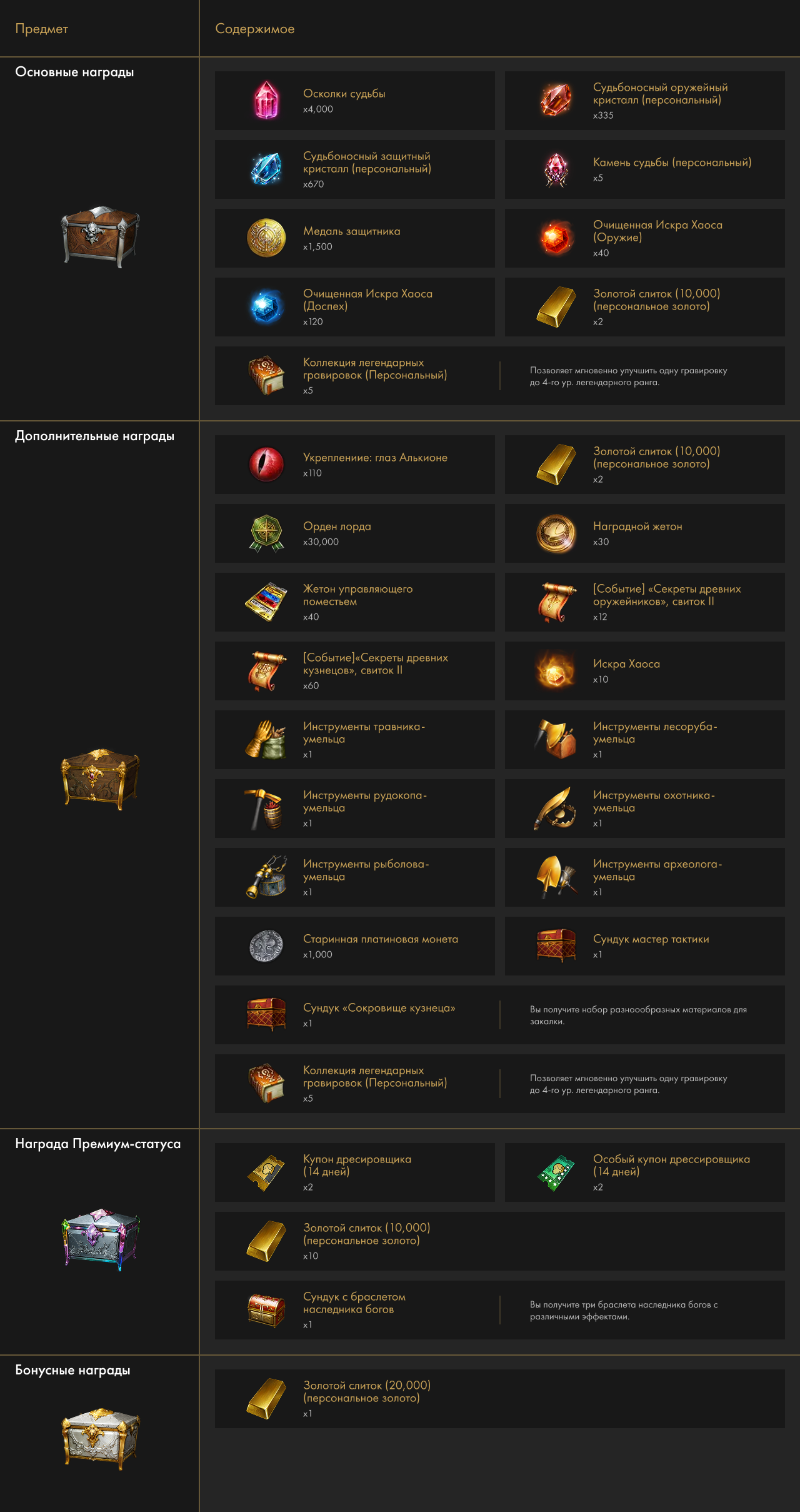800x1512 pixels.
Task: Click the Наградной жетон coin icon
Action: [556, 533]
